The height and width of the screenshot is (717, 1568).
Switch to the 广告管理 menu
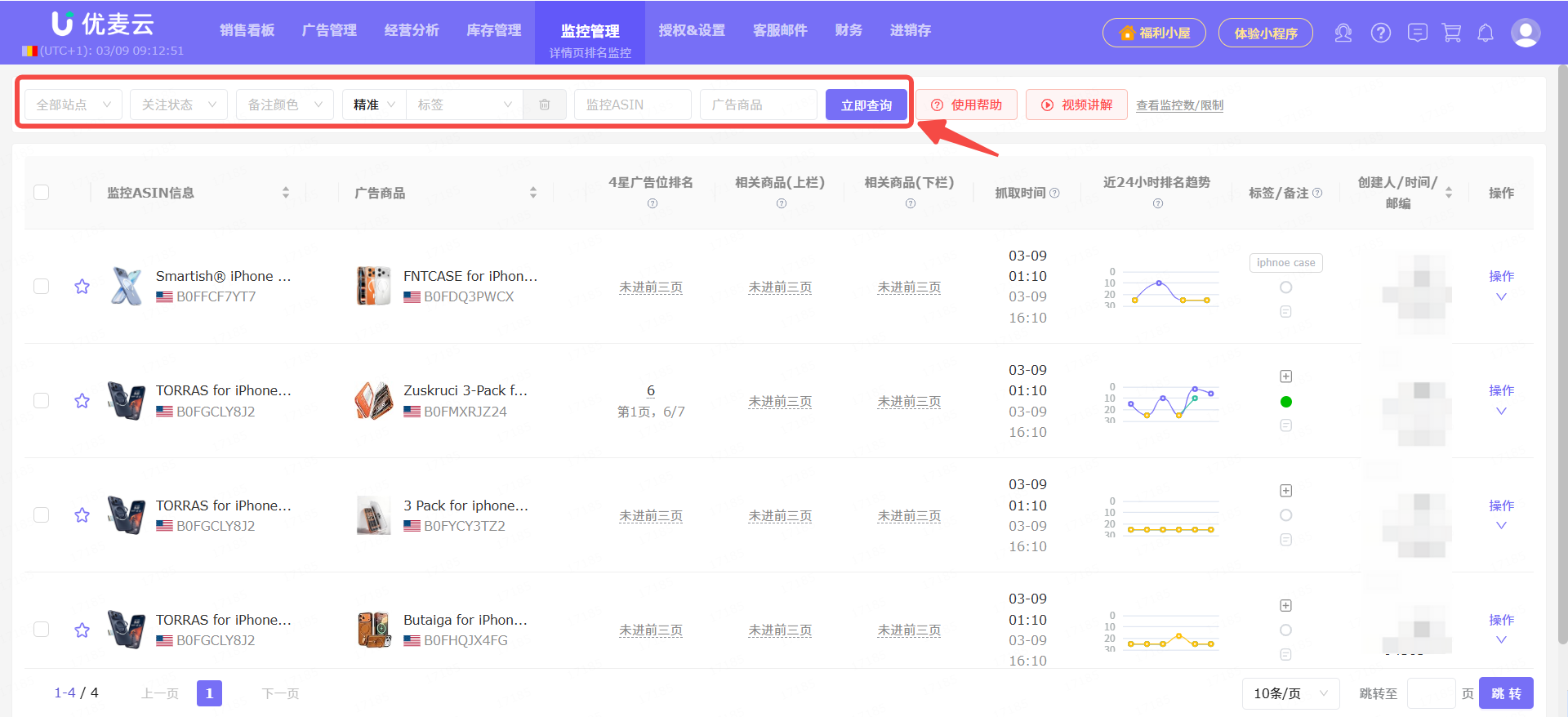coord(329,30)
